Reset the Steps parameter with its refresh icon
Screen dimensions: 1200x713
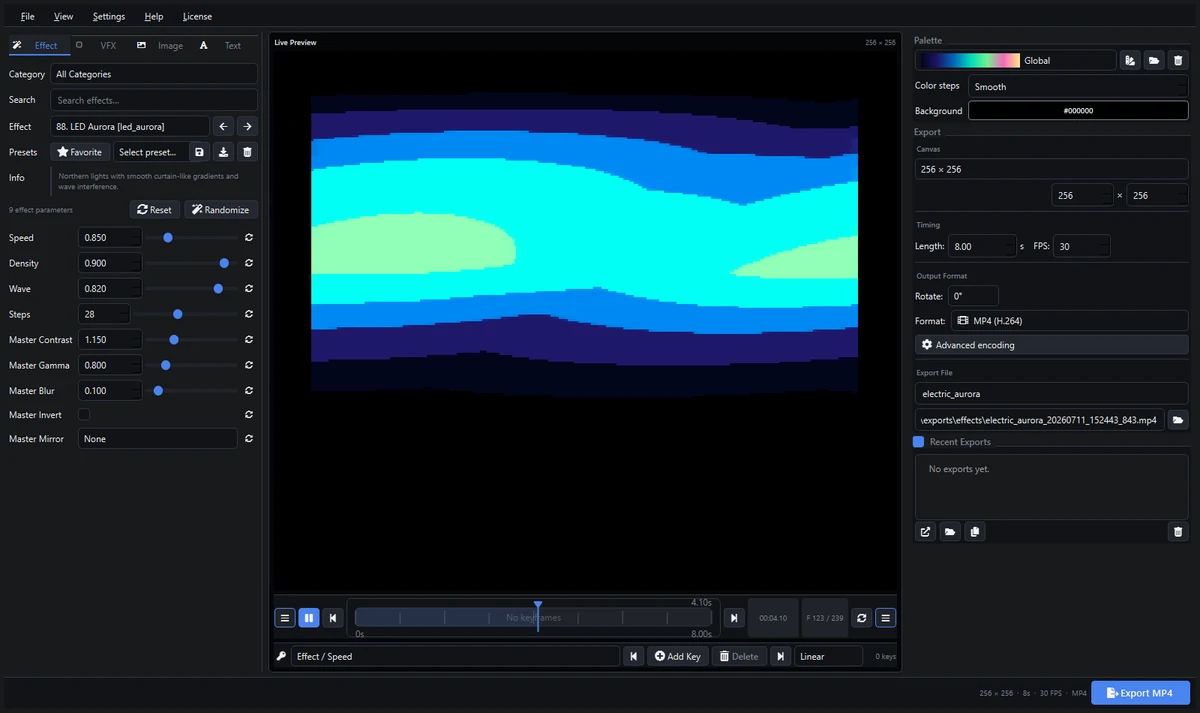(248, 314)
